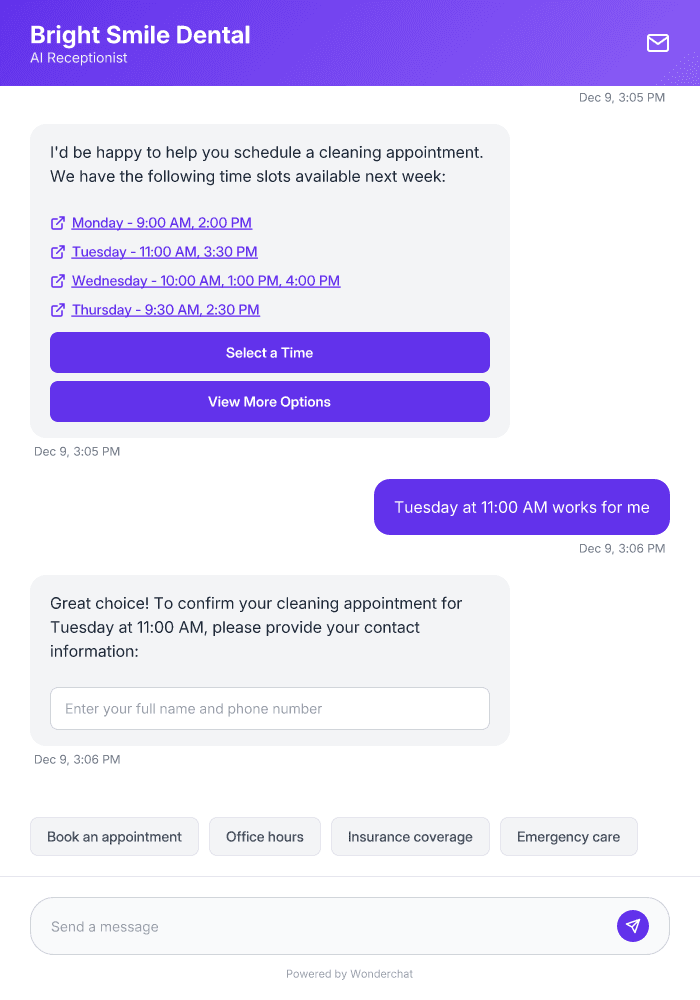Click the external link icon beside Thursday slots
The width and height of the screenshot is (700, 1000).
(57, 310)
